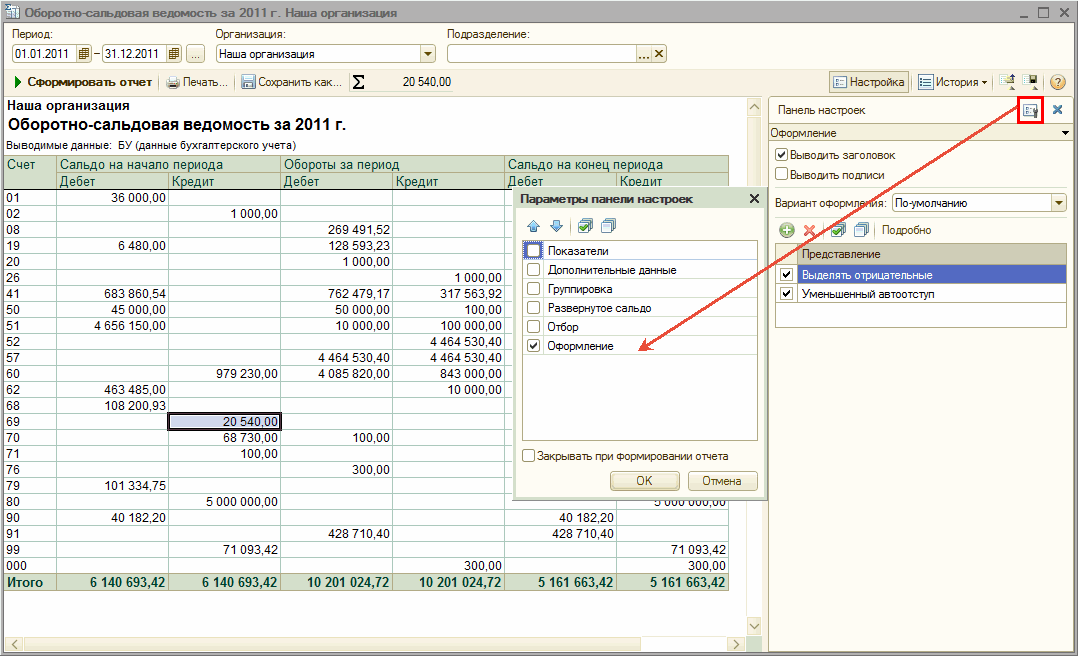Click the restore settings icon in the toolbar
This screenshot has height=656, width=1078.
(1007, 82)
